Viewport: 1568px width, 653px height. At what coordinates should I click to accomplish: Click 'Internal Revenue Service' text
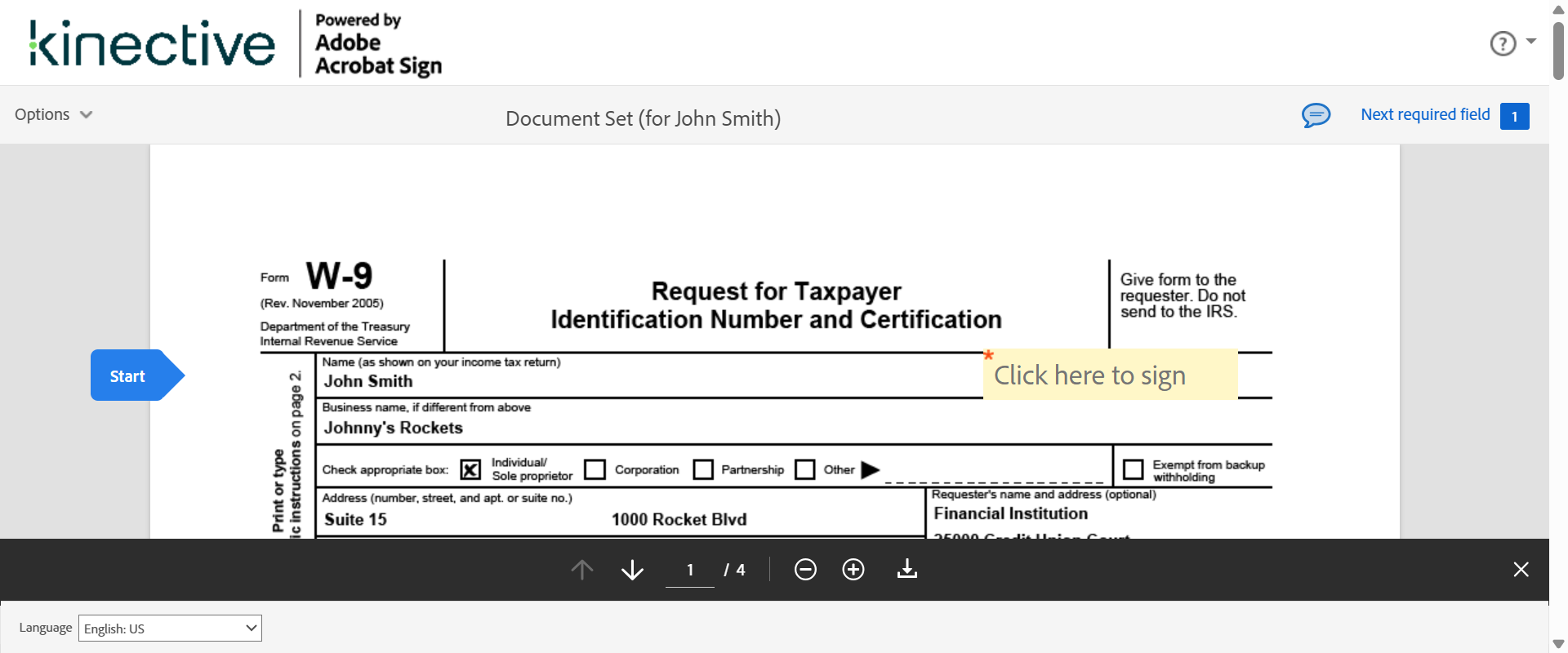pyautogui.click(x=329, y=341)
